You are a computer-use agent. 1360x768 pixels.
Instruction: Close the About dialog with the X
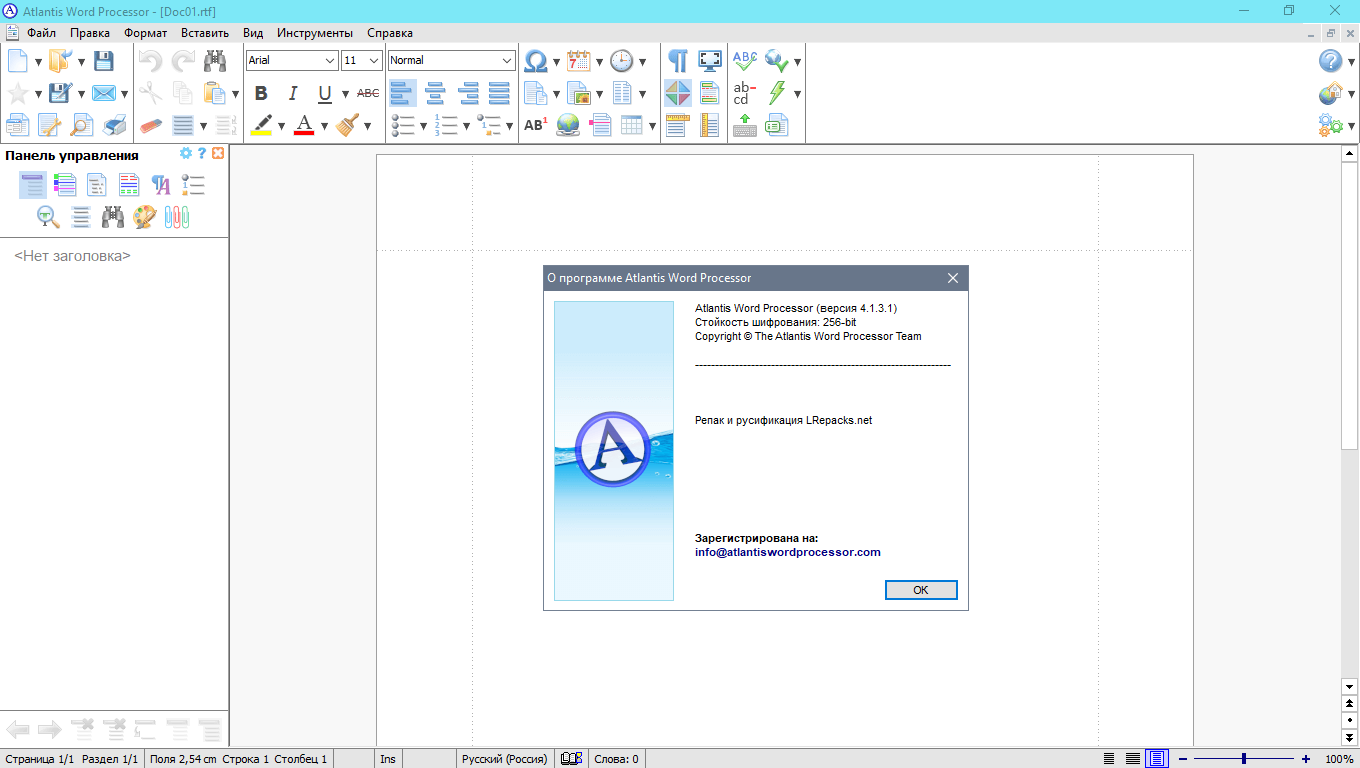[953, 278]
